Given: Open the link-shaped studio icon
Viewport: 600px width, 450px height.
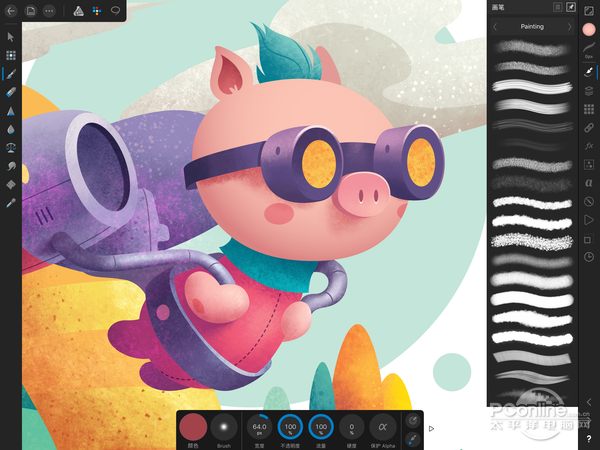Looking at the screenshot, I should (589, 127).
